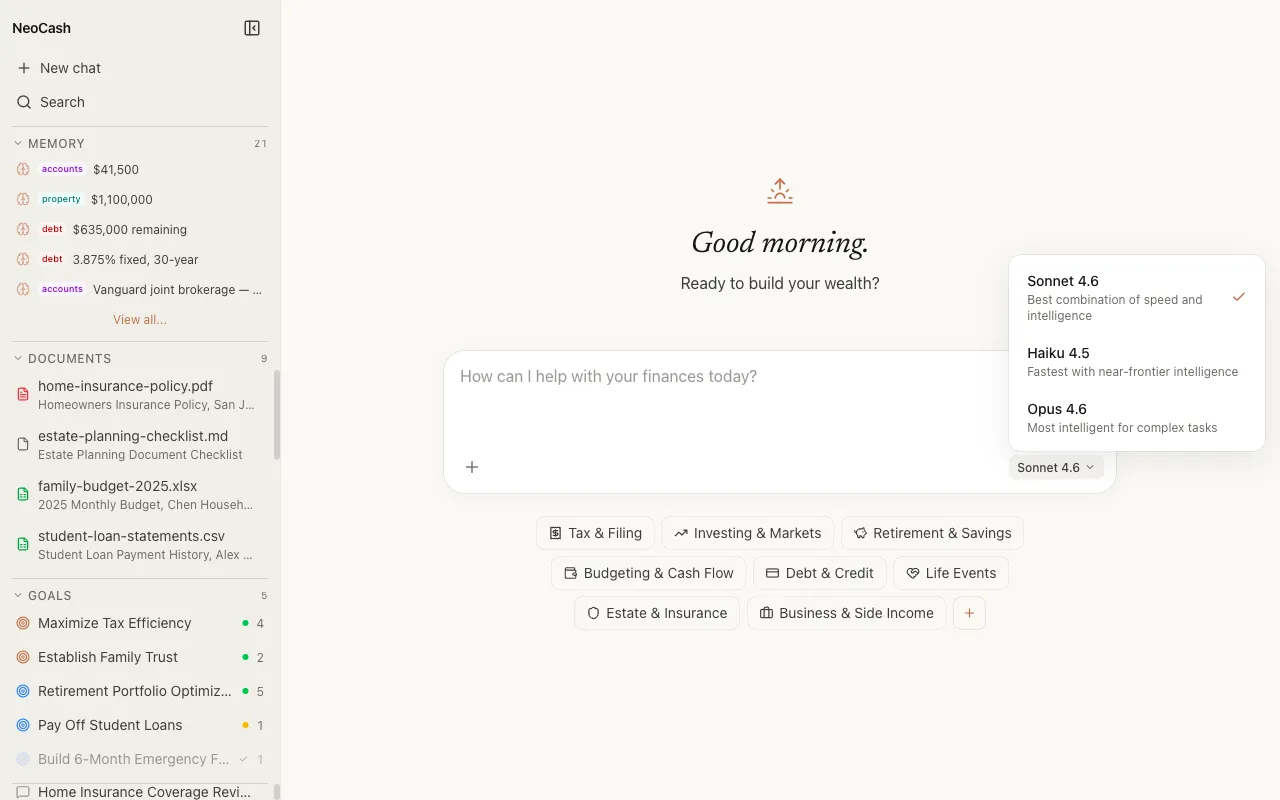Click the View all... memory link

click(140, 320)
